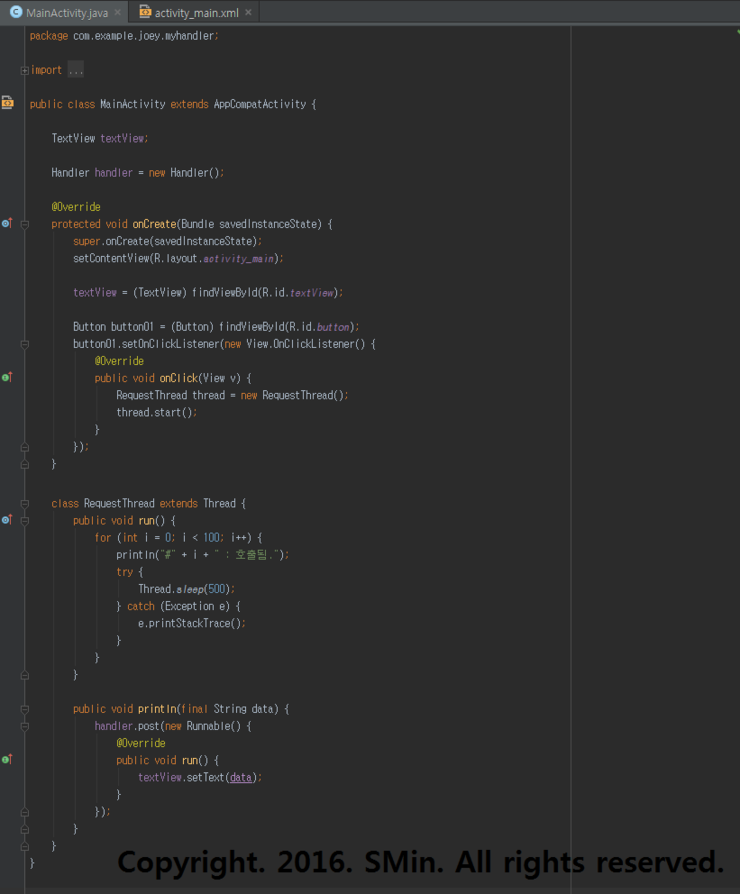Click 'final String data' parameter in println
The height and width of the screenshot is (894, 740).
coord(227,709)
